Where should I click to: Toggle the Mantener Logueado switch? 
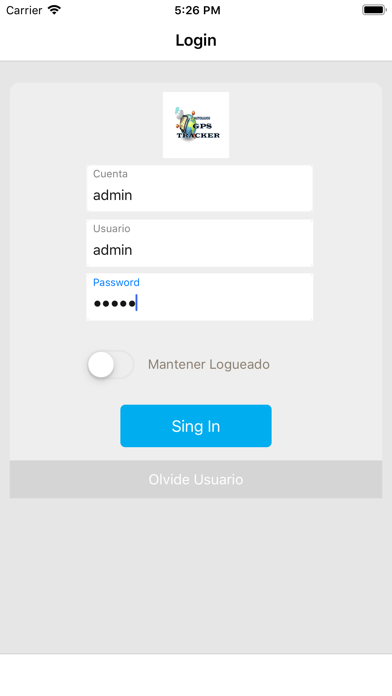click(x=111, y=364)
